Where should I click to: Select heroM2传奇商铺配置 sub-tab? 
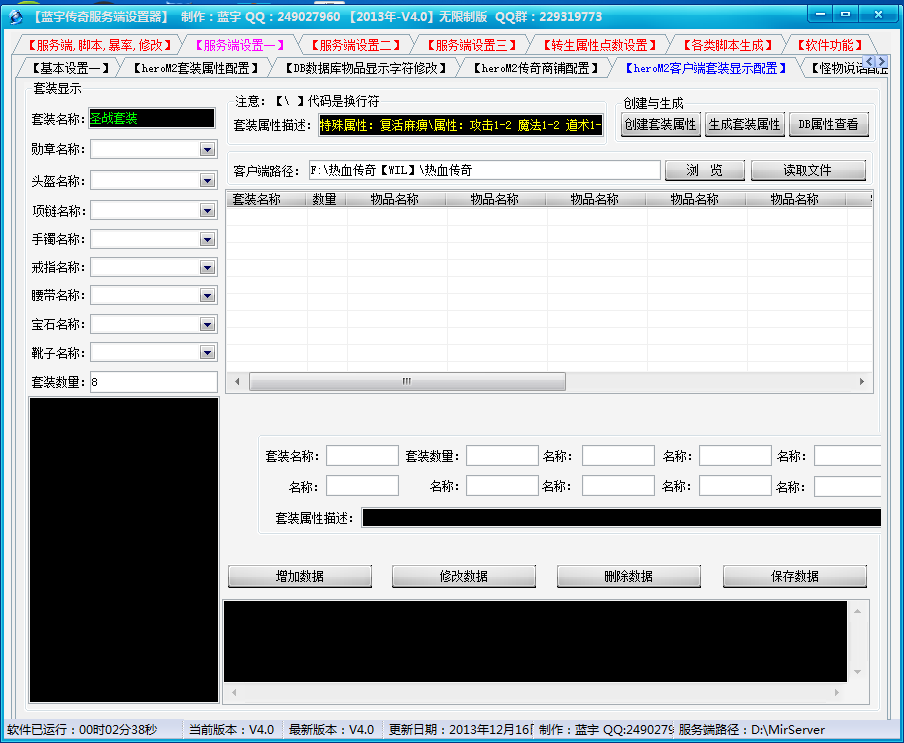tap(535, 68)
